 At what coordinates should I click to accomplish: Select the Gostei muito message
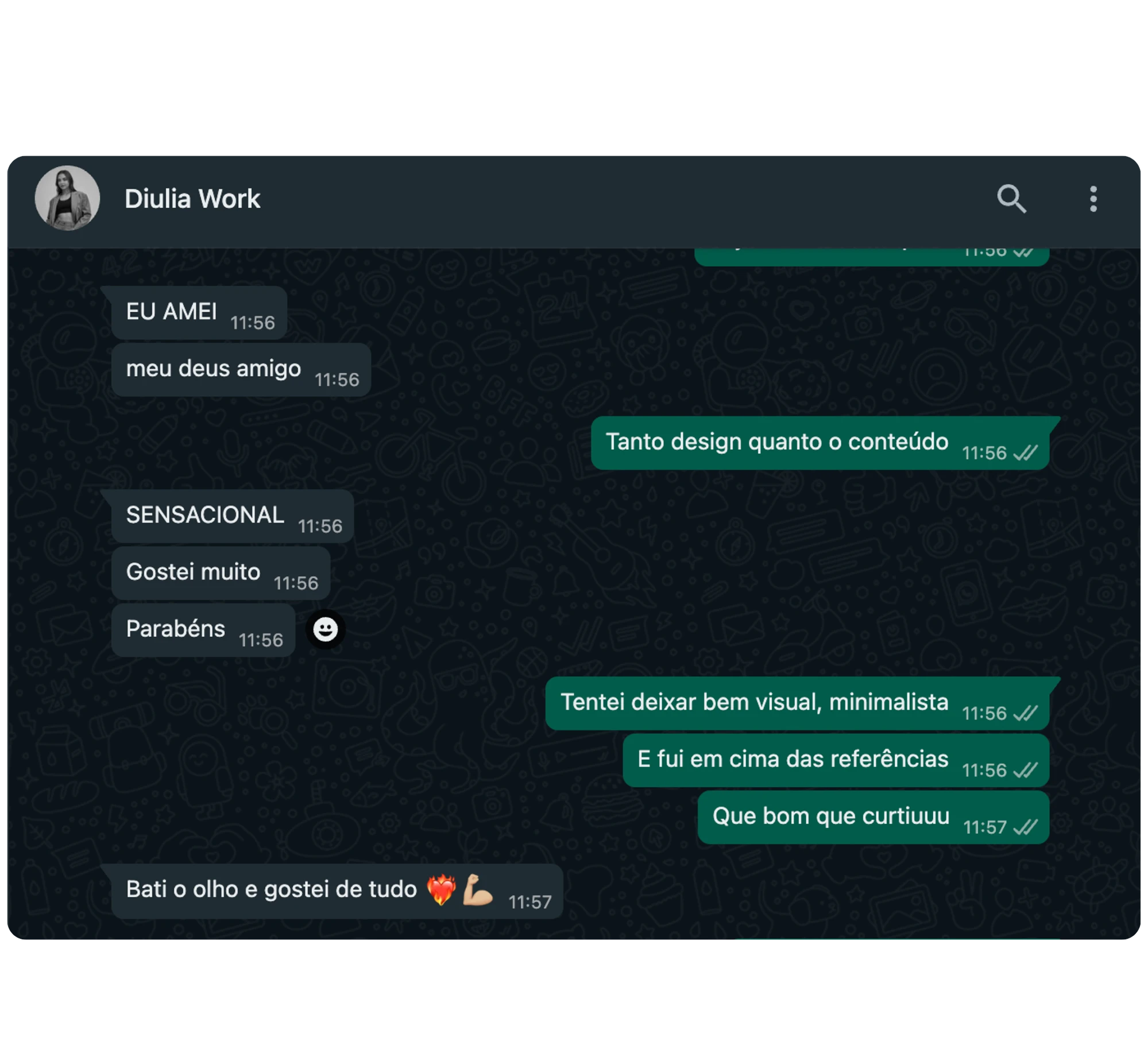point(221,573)
